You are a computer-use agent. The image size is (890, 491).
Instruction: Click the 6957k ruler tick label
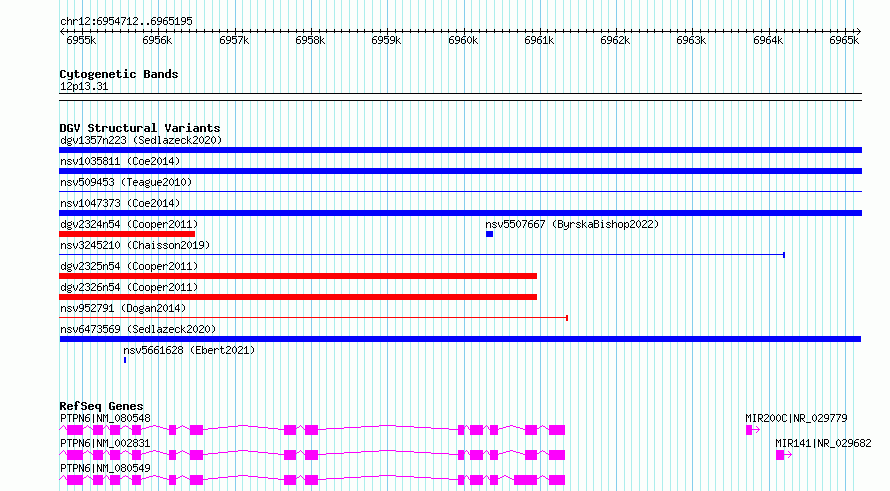point(234,40)
